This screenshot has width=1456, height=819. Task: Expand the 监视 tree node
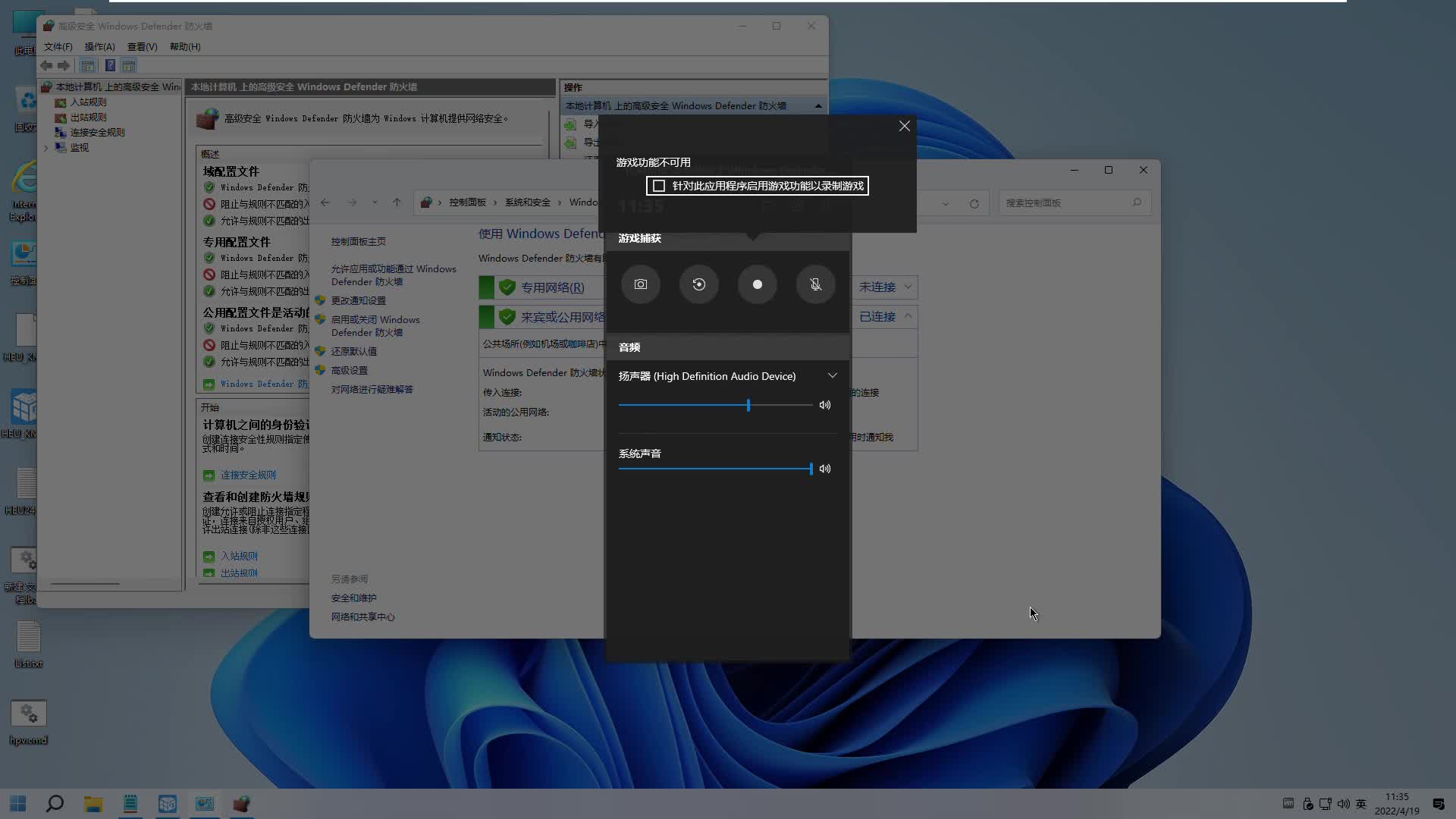tap(45, 148)
